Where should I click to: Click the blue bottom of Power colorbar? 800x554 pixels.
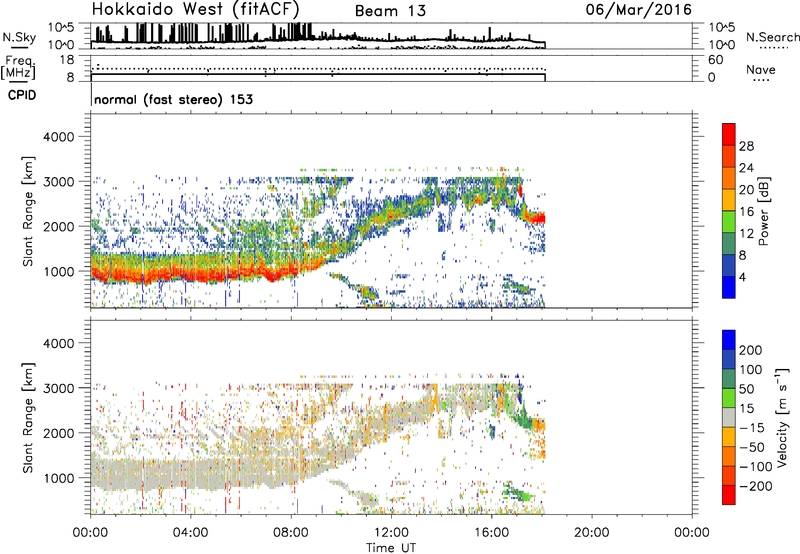[x=729, y=287]
